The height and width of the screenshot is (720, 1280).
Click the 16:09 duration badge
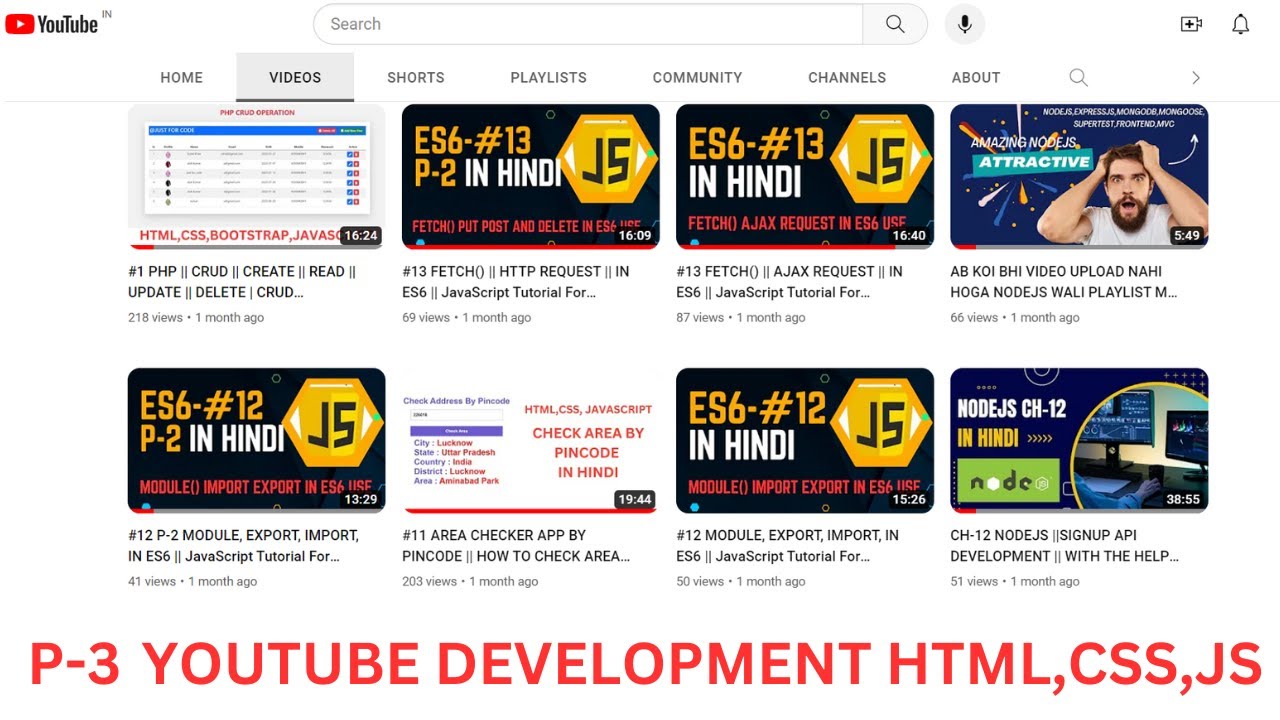point(634,236)
